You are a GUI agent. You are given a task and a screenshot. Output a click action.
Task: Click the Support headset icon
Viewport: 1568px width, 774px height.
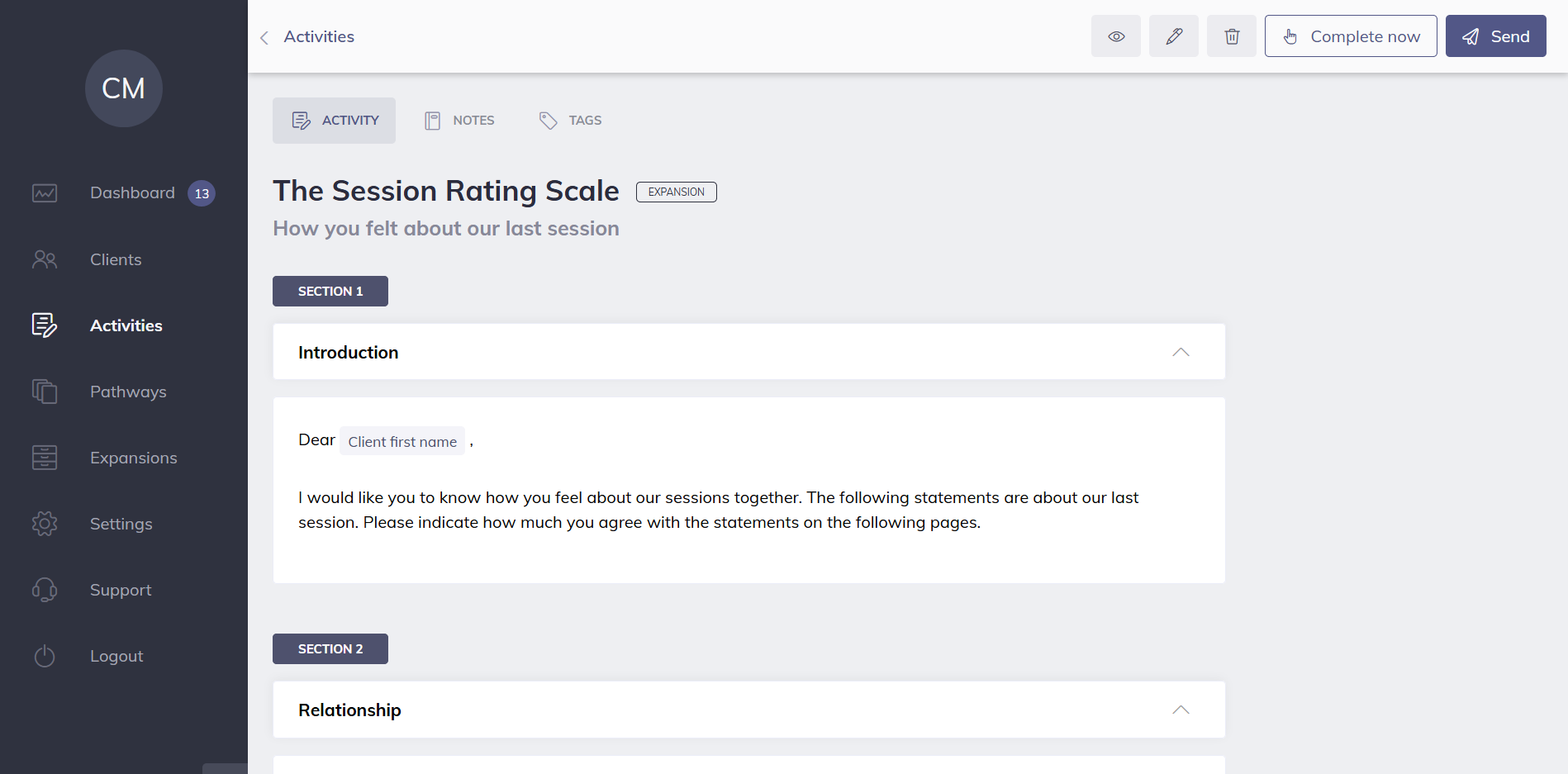pos(45,590)
